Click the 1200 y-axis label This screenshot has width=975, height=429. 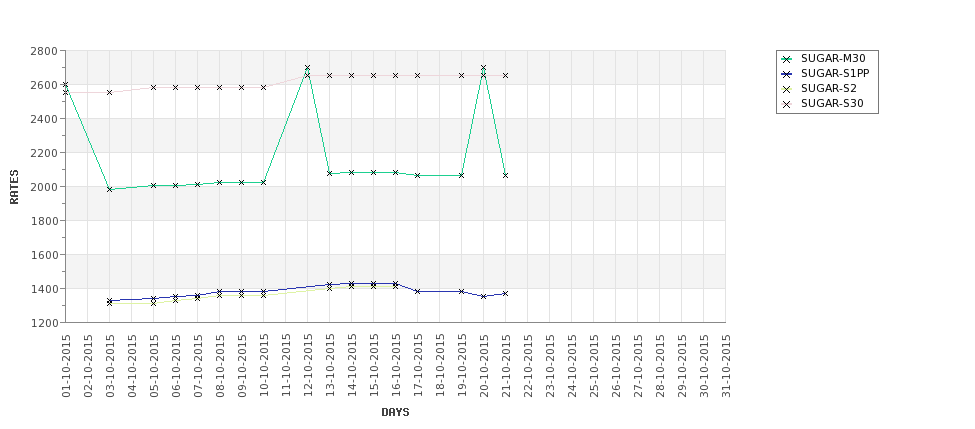tap(44, 323)
